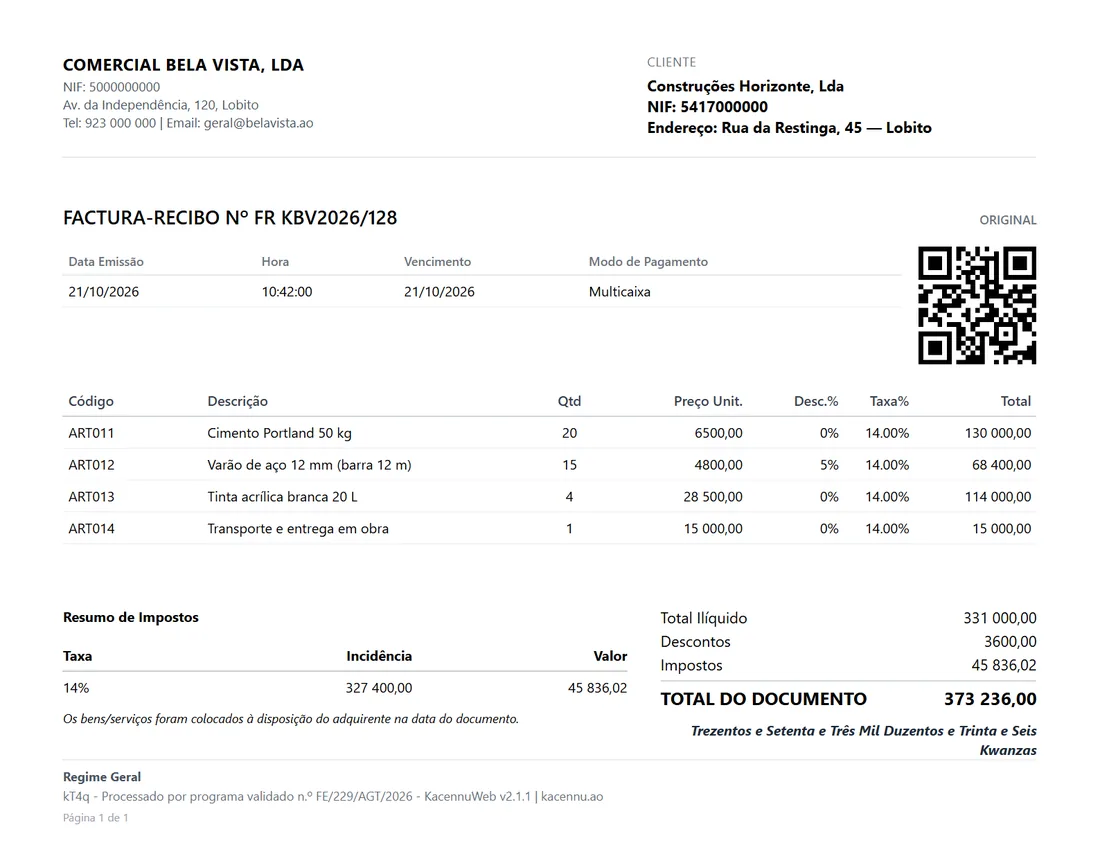This screenshot has height=845, width=1100.
Task: Click unit price 28 500,00
Action: (x=713, y=497)
